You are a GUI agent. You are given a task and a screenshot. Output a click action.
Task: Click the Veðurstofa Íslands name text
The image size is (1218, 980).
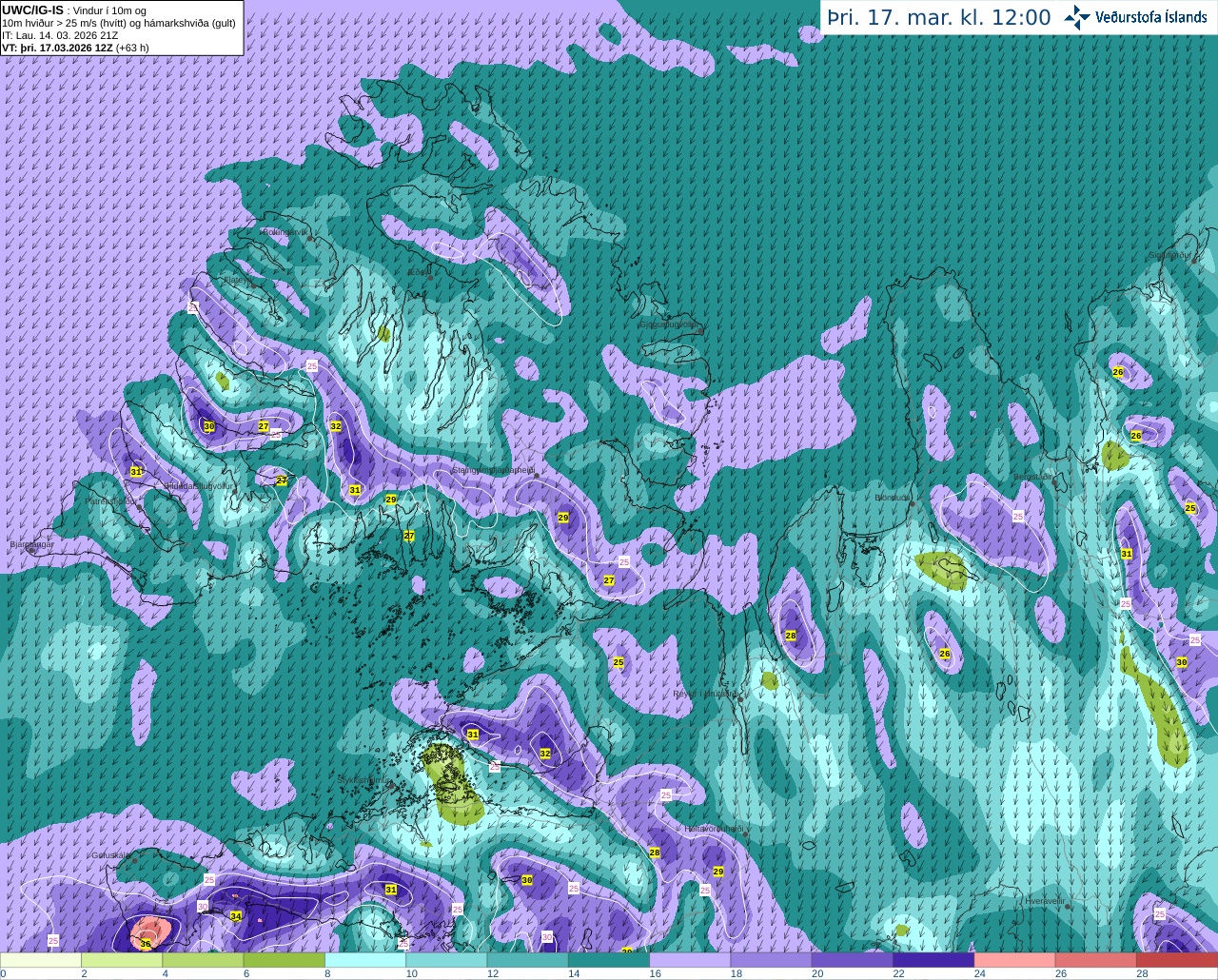pos(1150,17)
